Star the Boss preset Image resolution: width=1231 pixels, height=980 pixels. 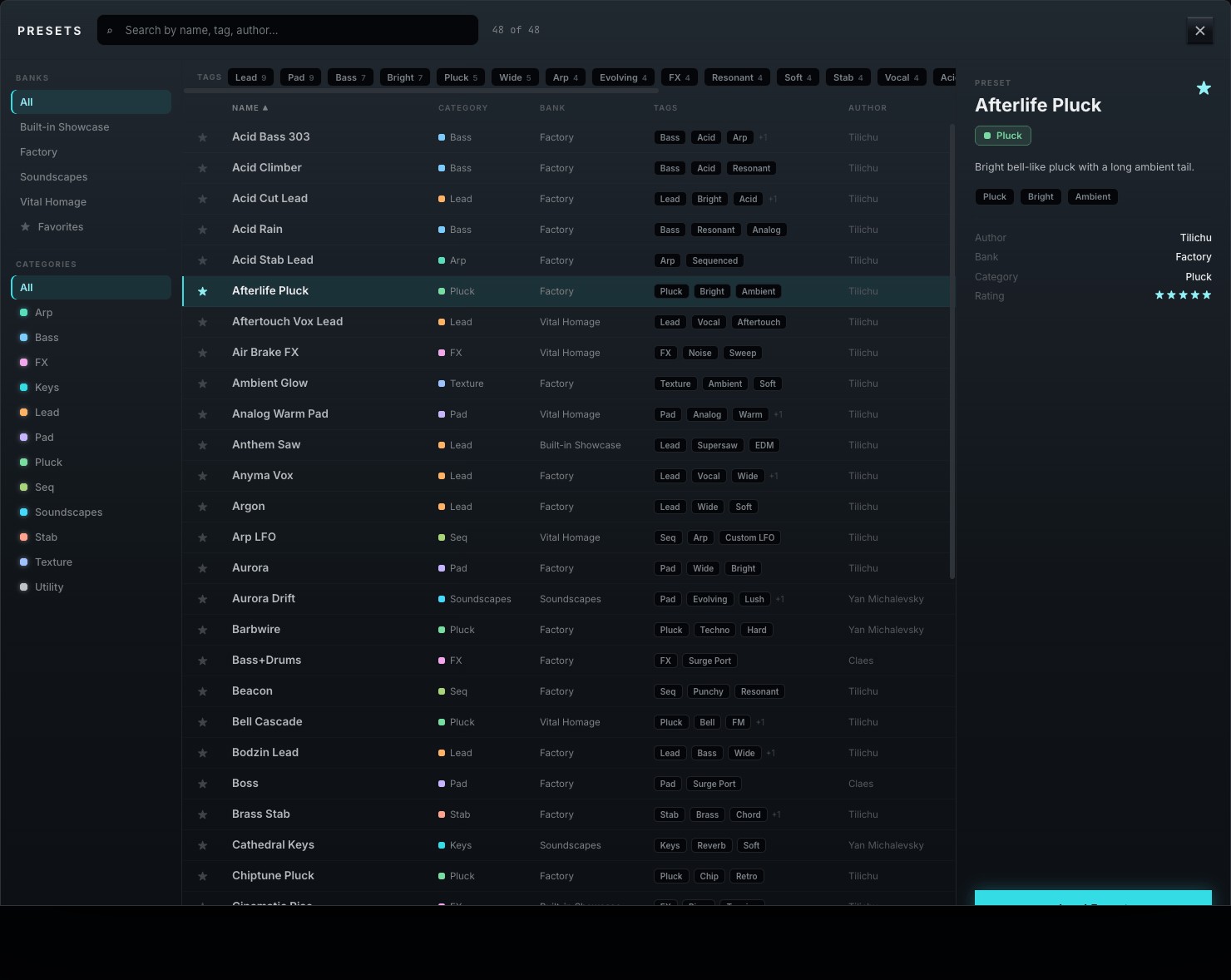point(202,784)
